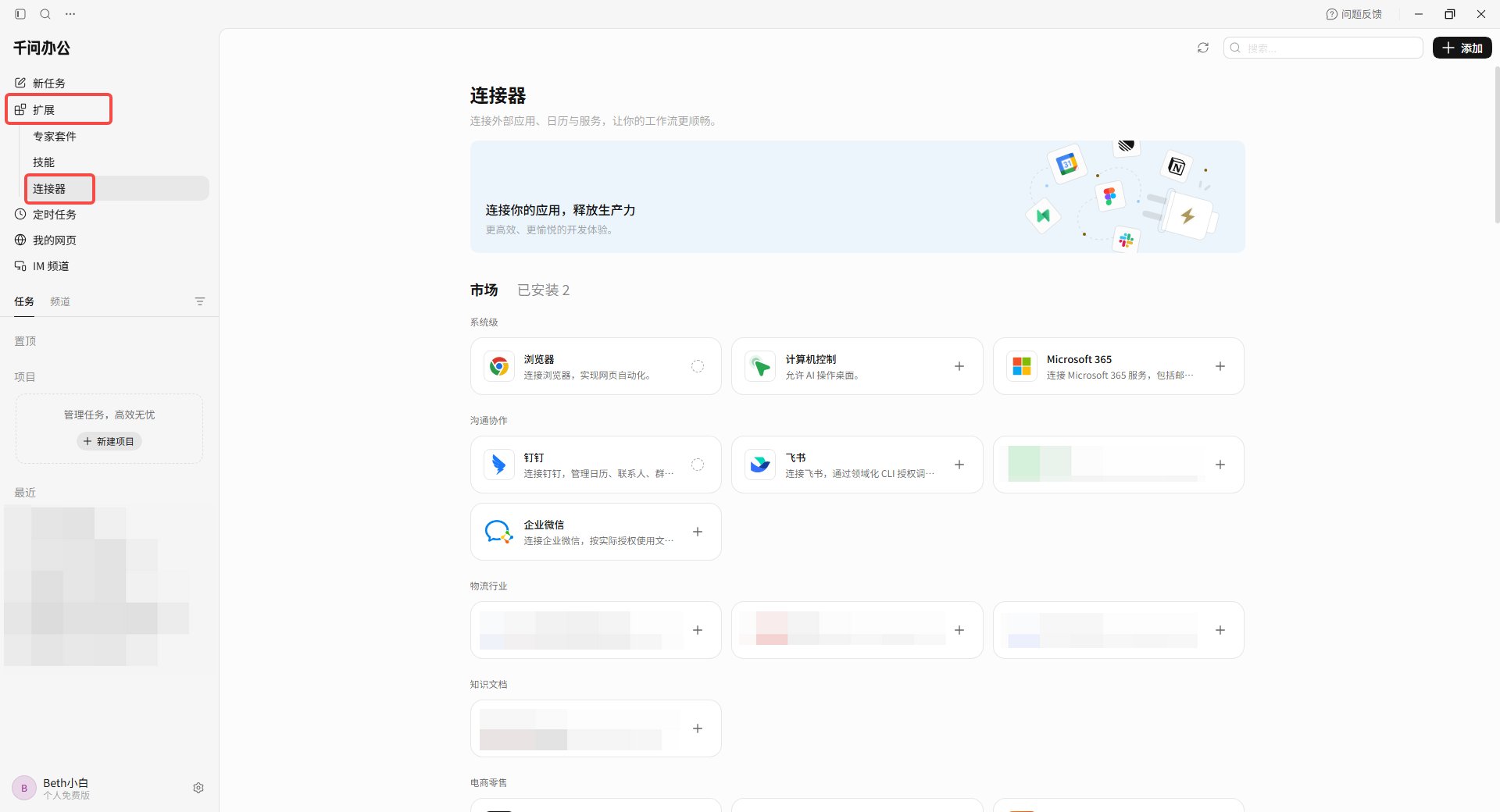Add the 飞书 connector

(959, 465)
